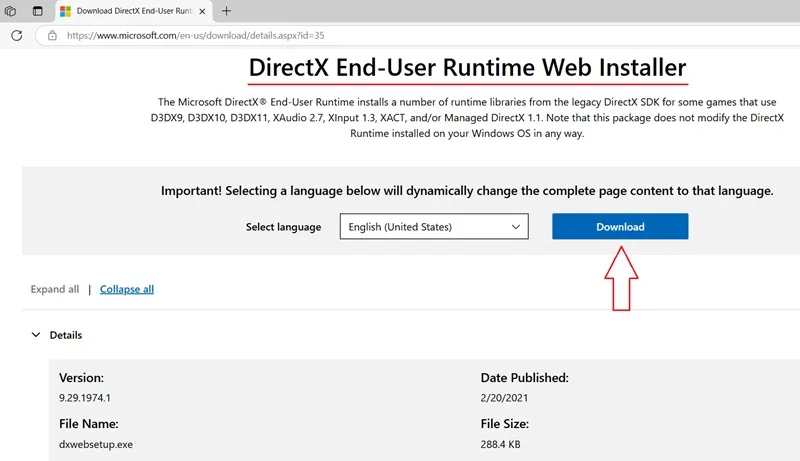800x461 pixels.
Task: Click the Date Published: label
Action: 524,378
